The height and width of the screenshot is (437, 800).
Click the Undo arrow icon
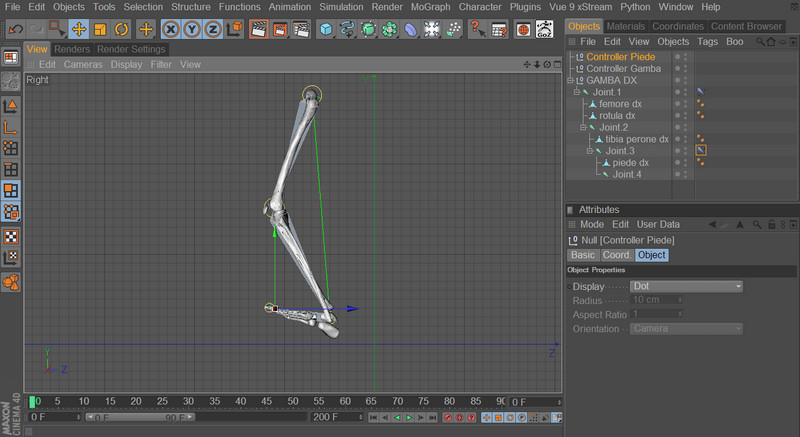coord(14,29)
